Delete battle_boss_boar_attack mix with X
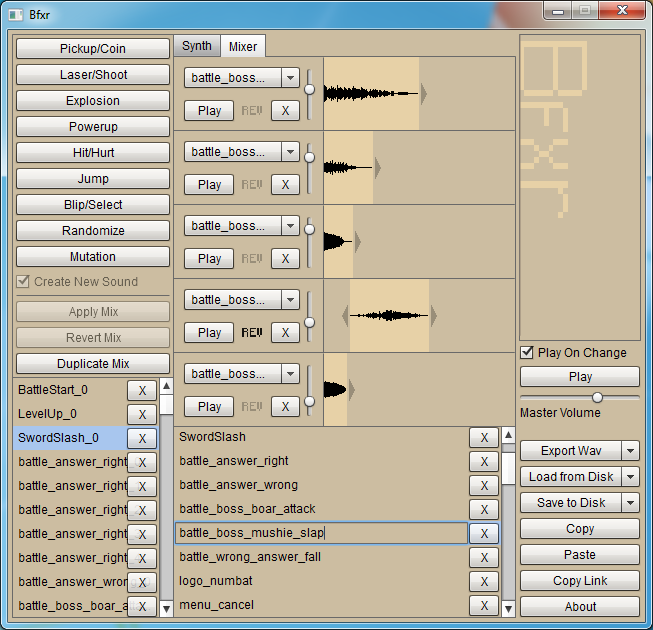The height and width of the screenshot is (630, 653). tap(484, 510)
